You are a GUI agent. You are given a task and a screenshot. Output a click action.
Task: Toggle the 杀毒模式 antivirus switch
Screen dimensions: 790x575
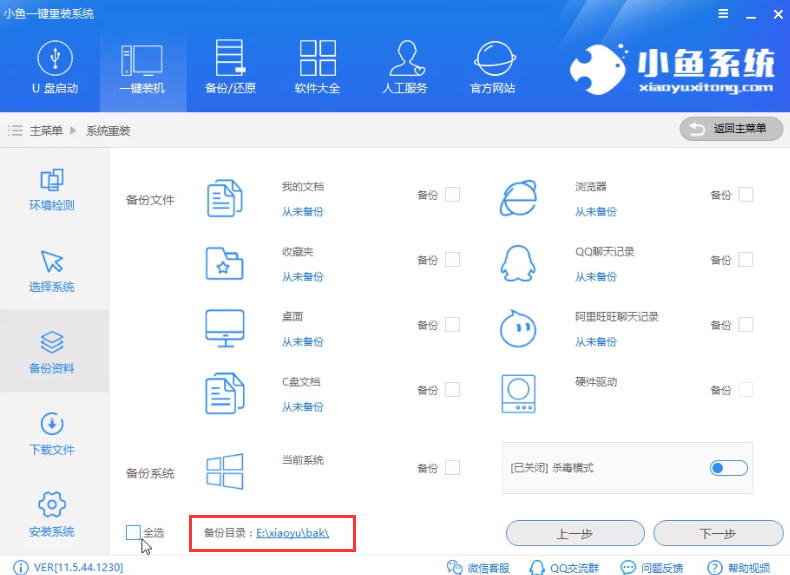[729, 468]
